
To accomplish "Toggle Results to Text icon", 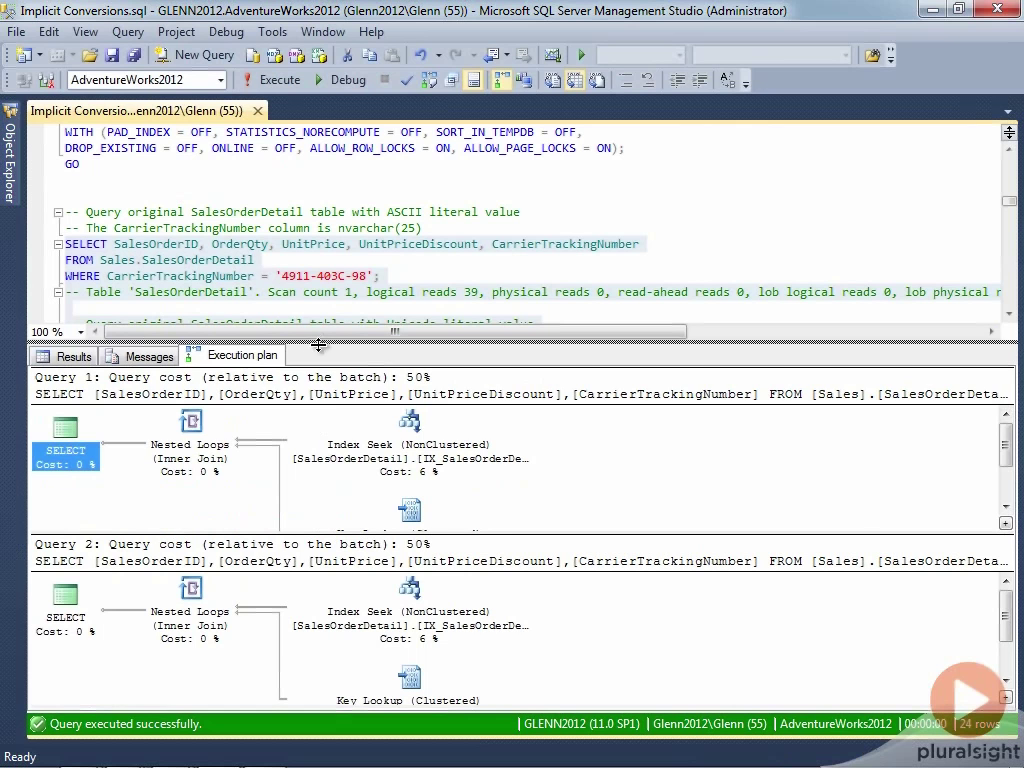I will coord(552,80).
